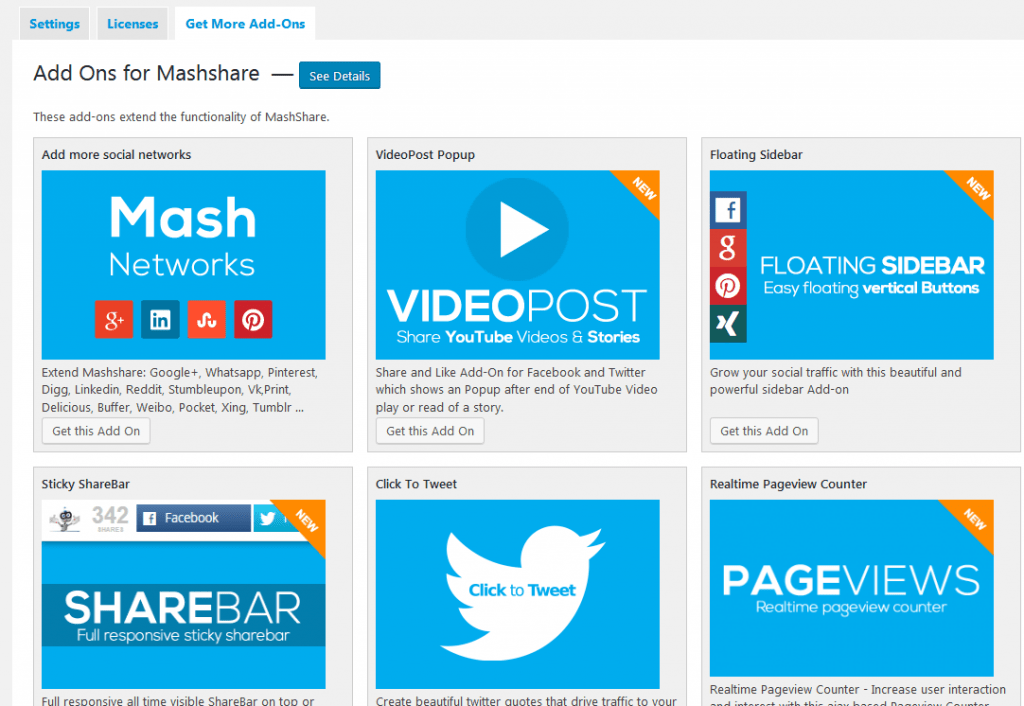Click the Google+ icon in Mash Networks banner
Screen dimensions: 1024x706
114,320
